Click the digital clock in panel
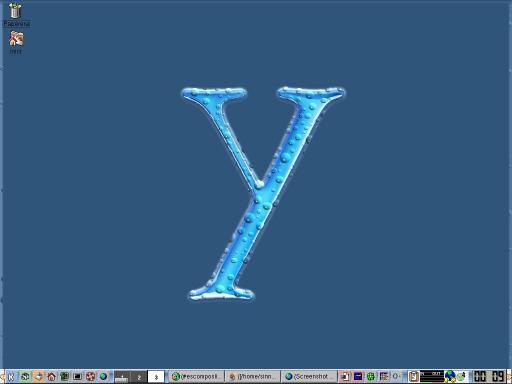 coord(489,377)
